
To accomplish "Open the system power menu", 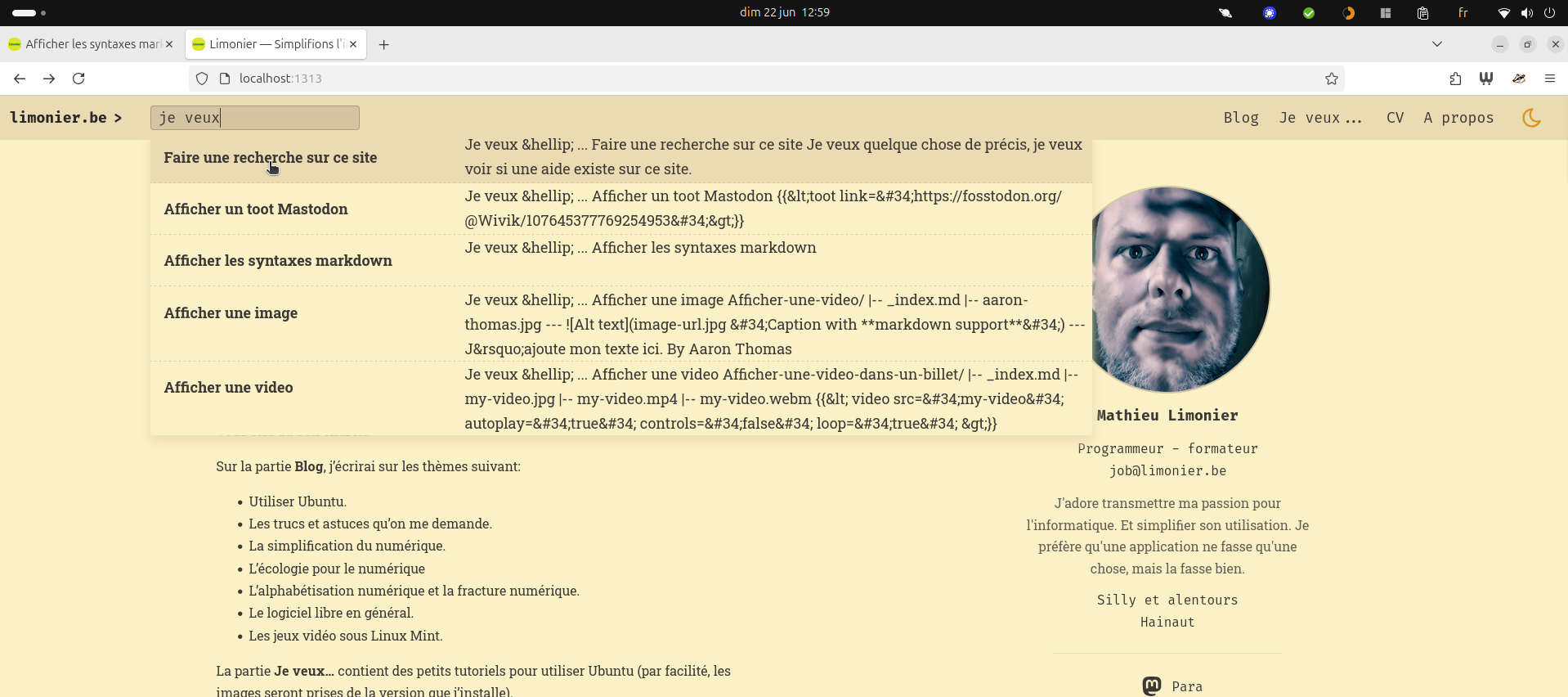I will click(1549, 12).
